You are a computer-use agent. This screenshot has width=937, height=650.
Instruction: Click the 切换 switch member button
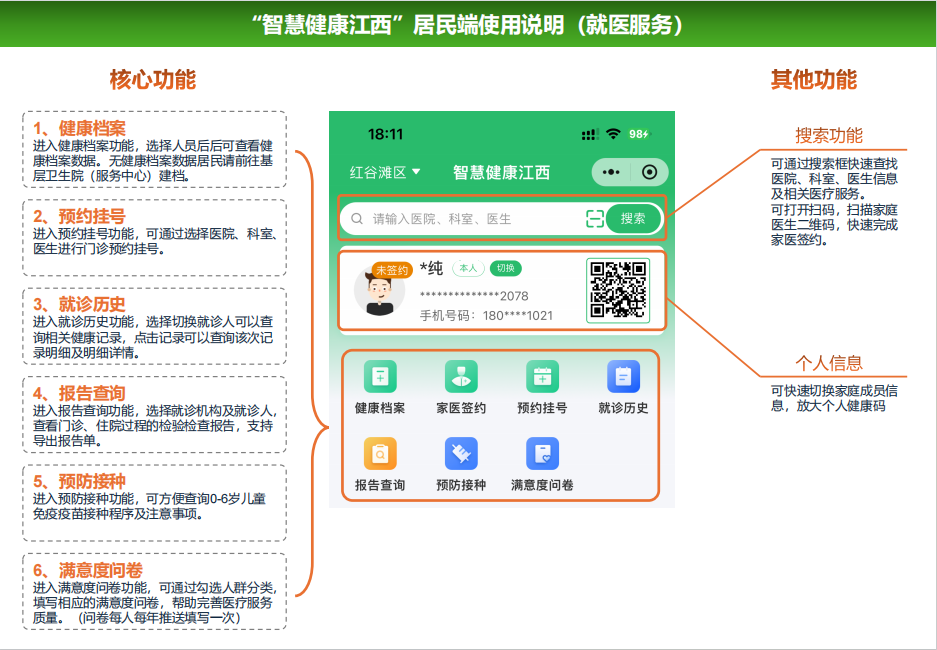[506, 268]
